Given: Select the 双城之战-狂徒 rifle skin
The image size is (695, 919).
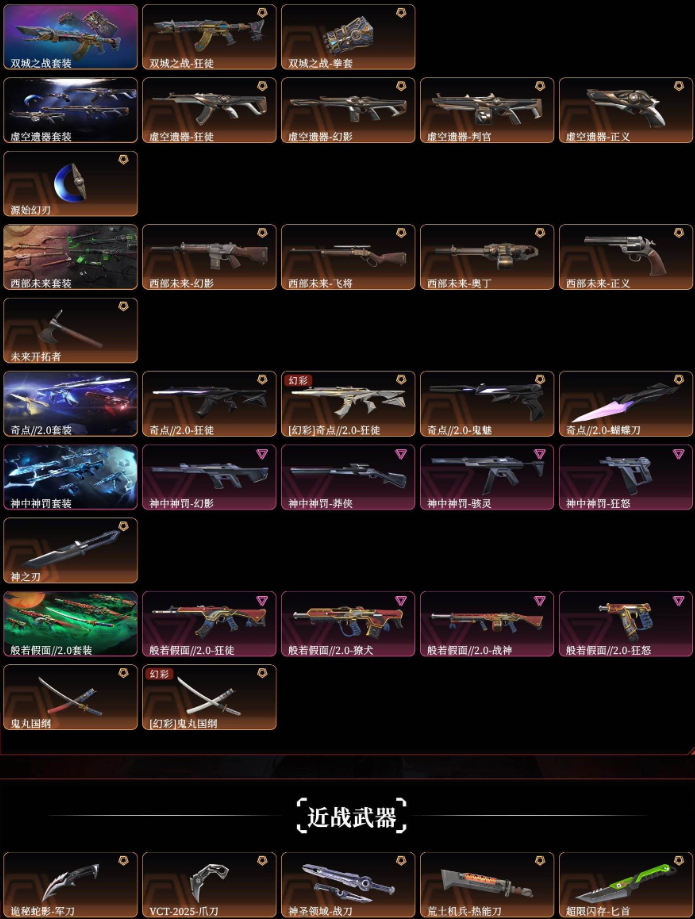Looking at the screenshot, I should tap(209, 37).
